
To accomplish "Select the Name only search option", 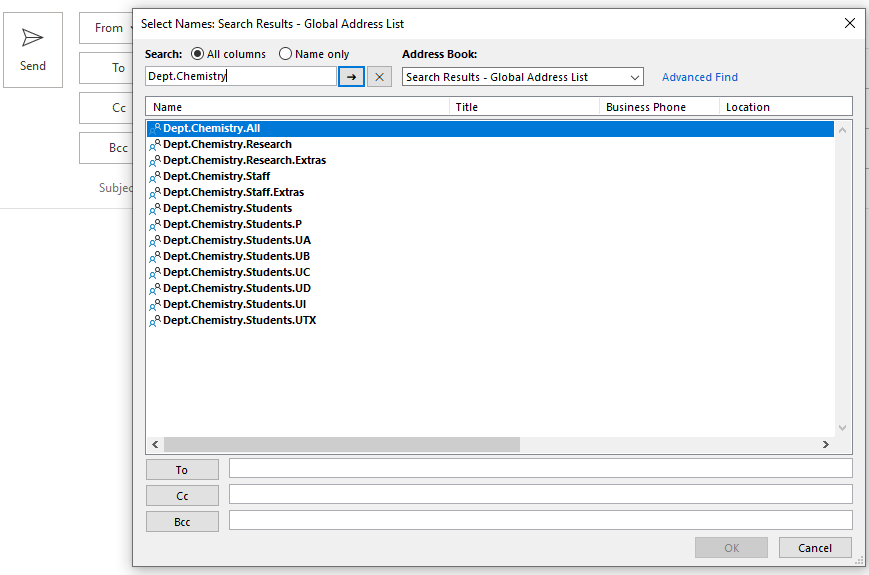I will click(286, 54).
